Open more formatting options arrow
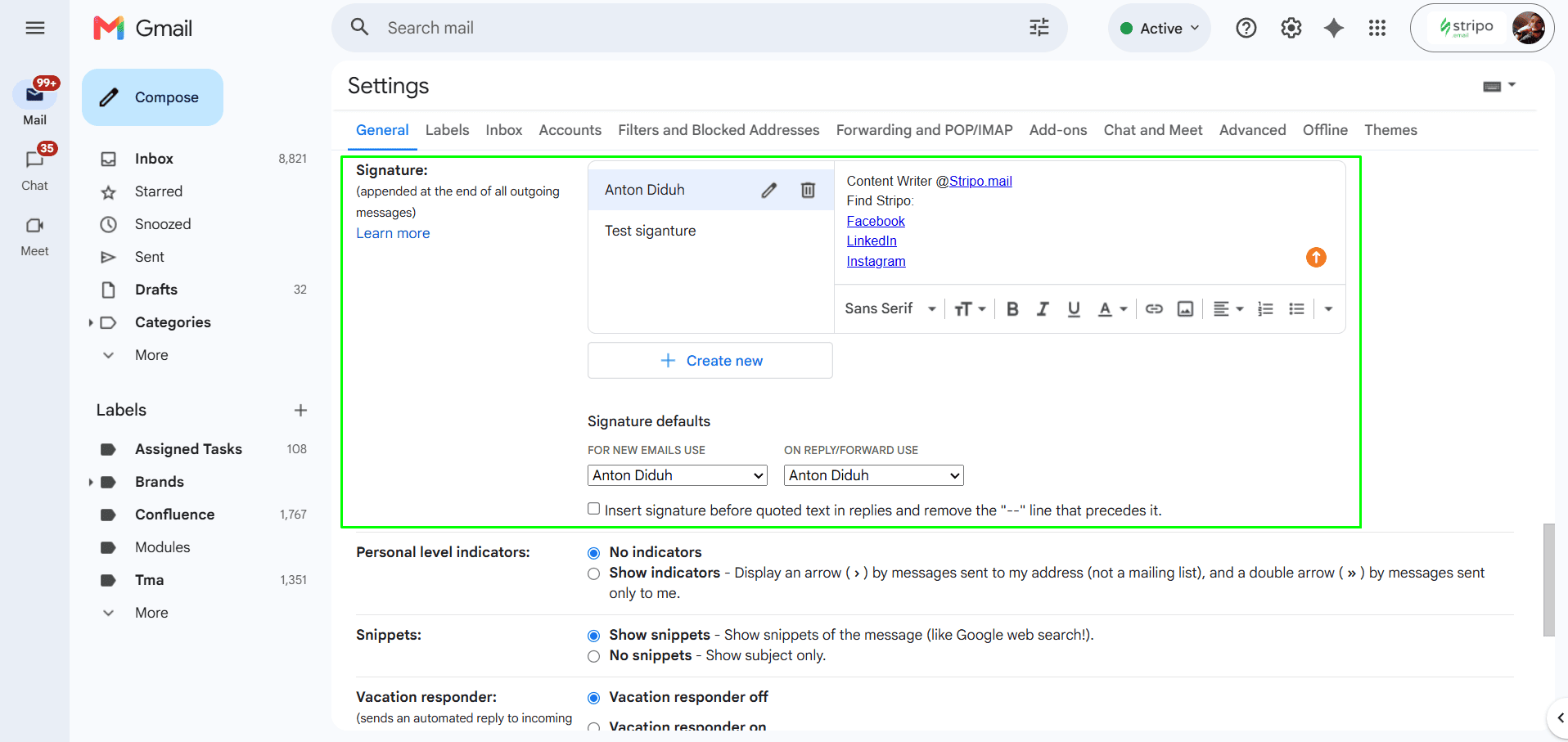The height and width of the screenshot is (742, 1568). coord(1328,309)
